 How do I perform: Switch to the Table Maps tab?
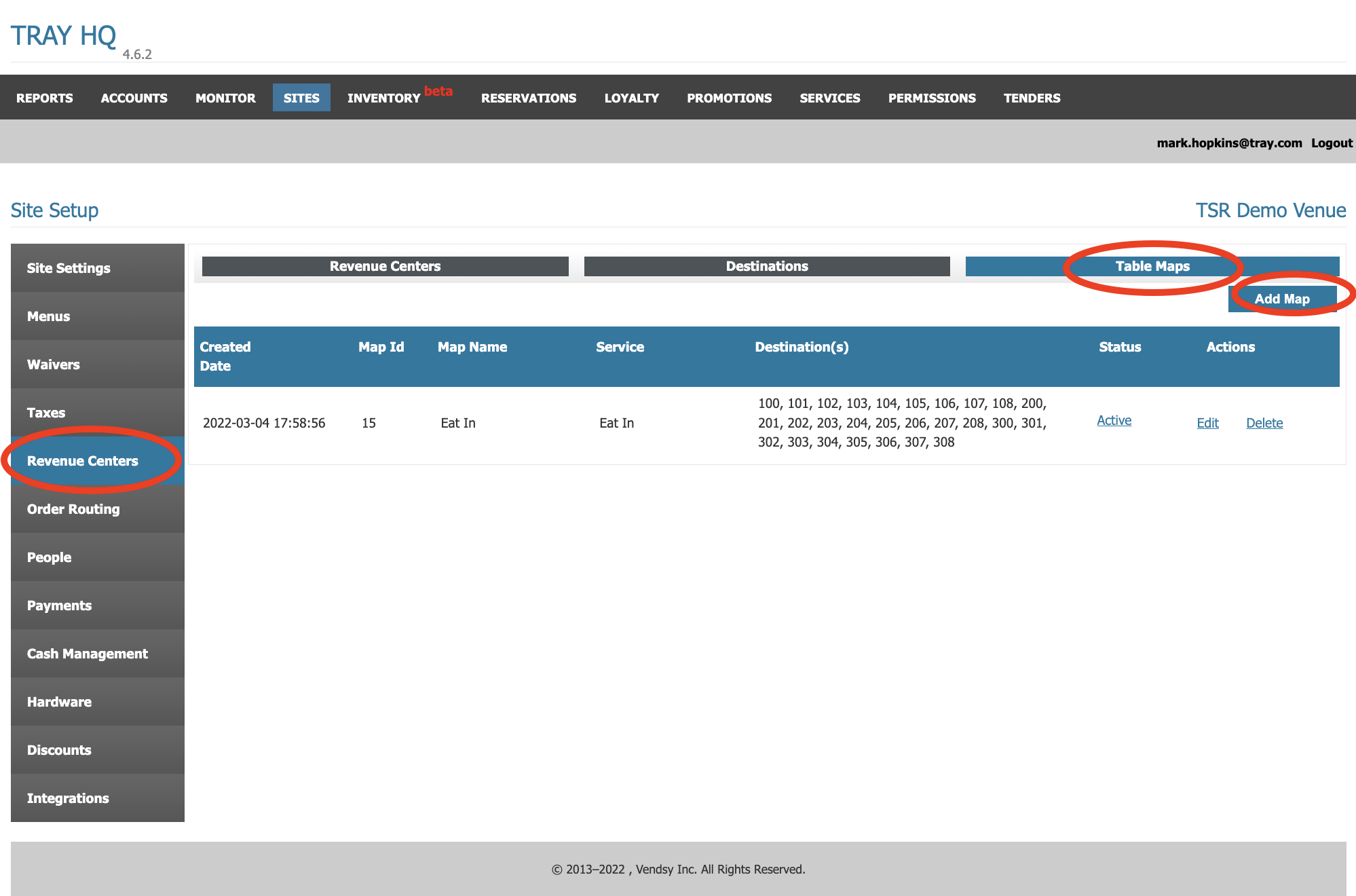click(x=1152, y=266)
